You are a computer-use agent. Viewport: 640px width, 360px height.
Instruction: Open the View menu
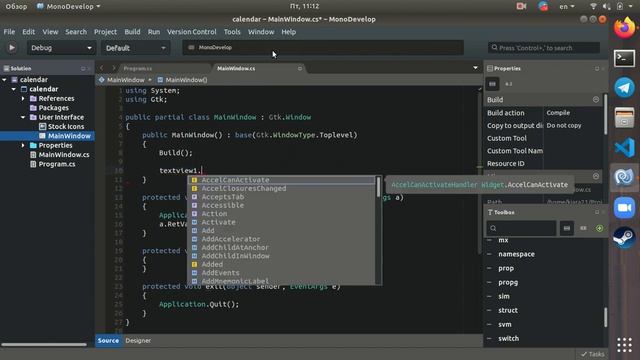click(50, 32)
